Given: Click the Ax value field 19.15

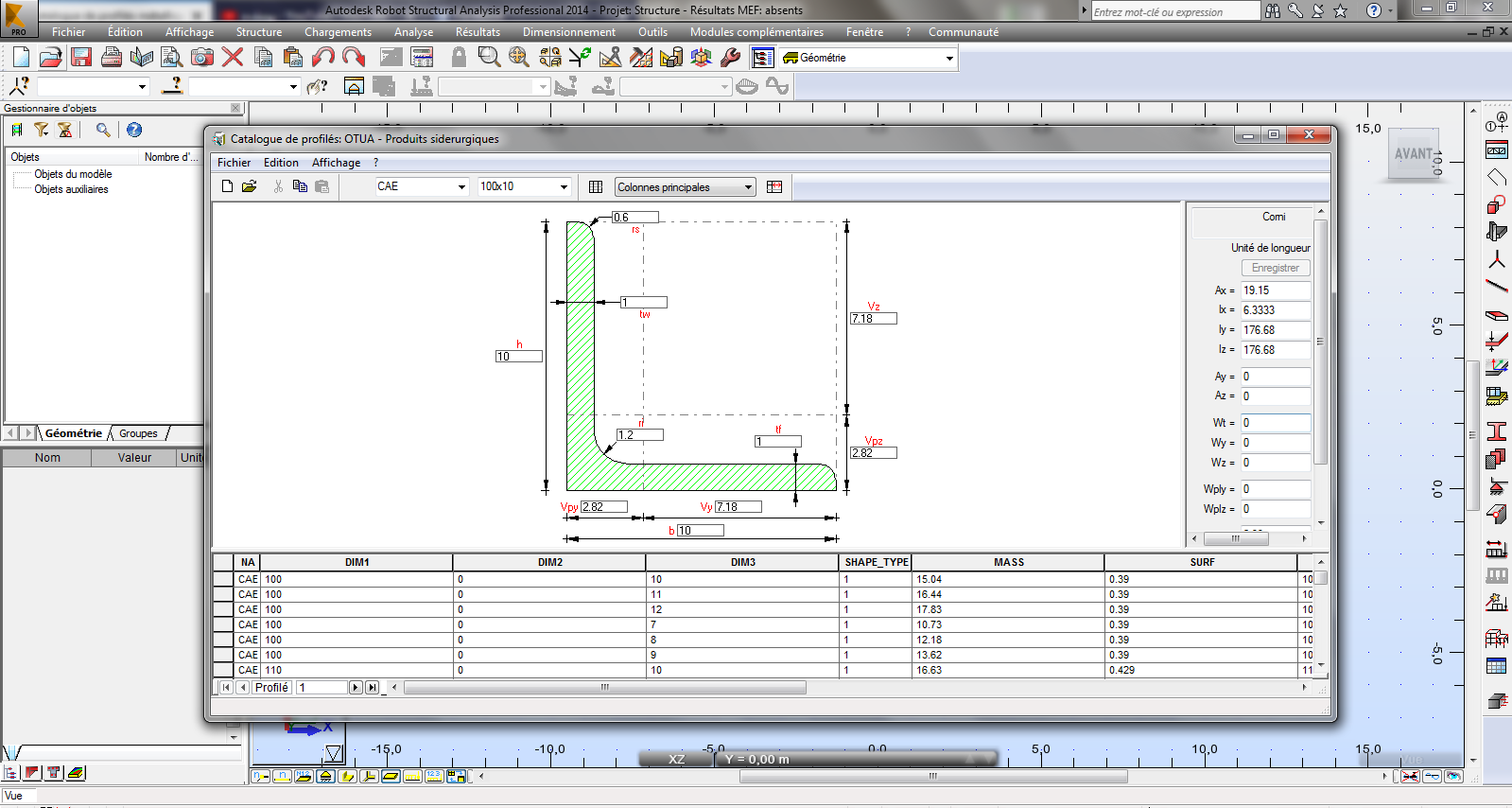Looking at the screenshot, I should (1276, 290).
